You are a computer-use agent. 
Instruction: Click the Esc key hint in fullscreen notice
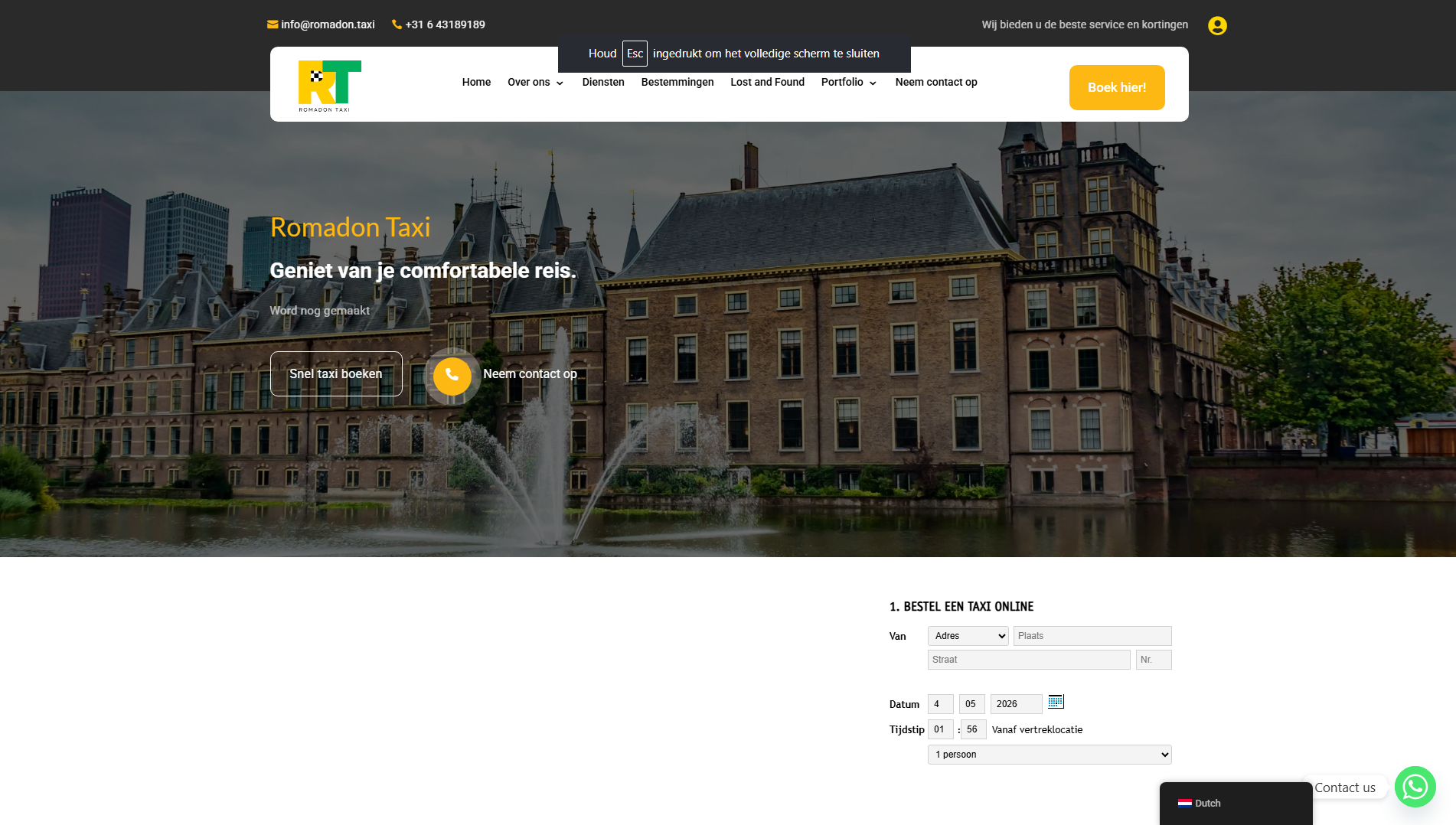click(x=635, y=54)
